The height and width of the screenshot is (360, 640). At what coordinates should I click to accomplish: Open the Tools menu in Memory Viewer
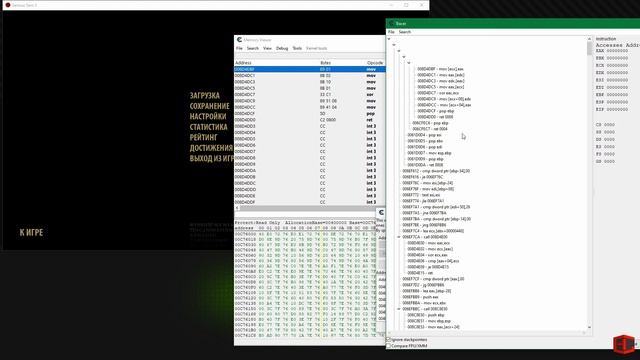297,48
